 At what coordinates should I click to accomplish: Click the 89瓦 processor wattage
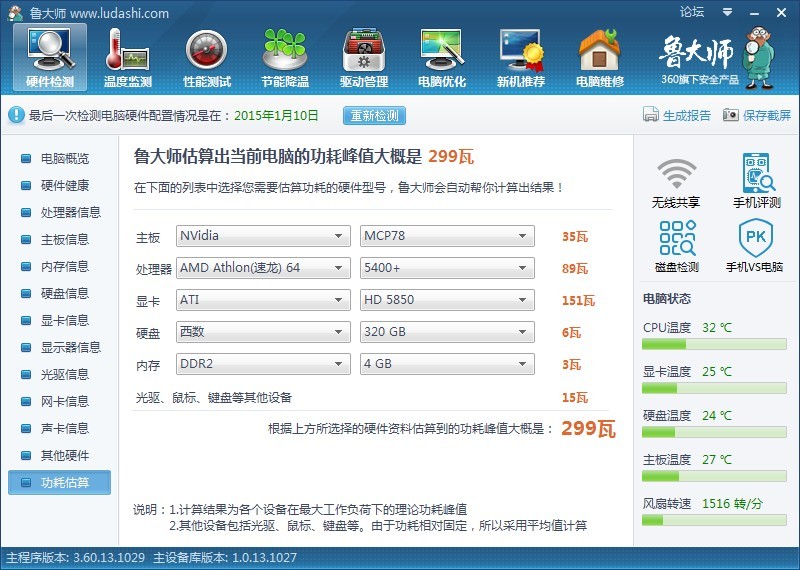(575, 268)
